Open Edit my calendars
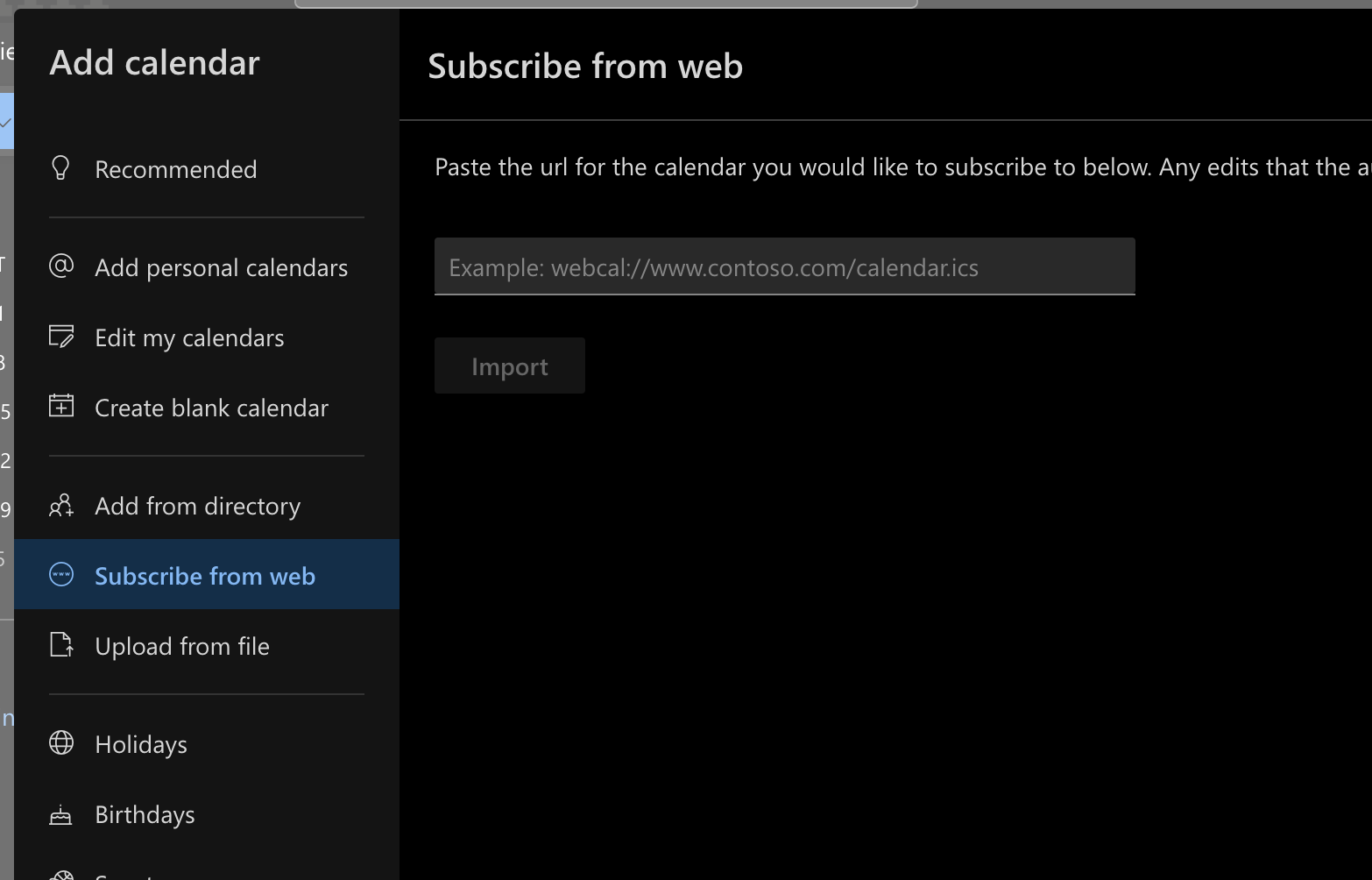Screen dimensions: 1372x880 tap(189, 336)
